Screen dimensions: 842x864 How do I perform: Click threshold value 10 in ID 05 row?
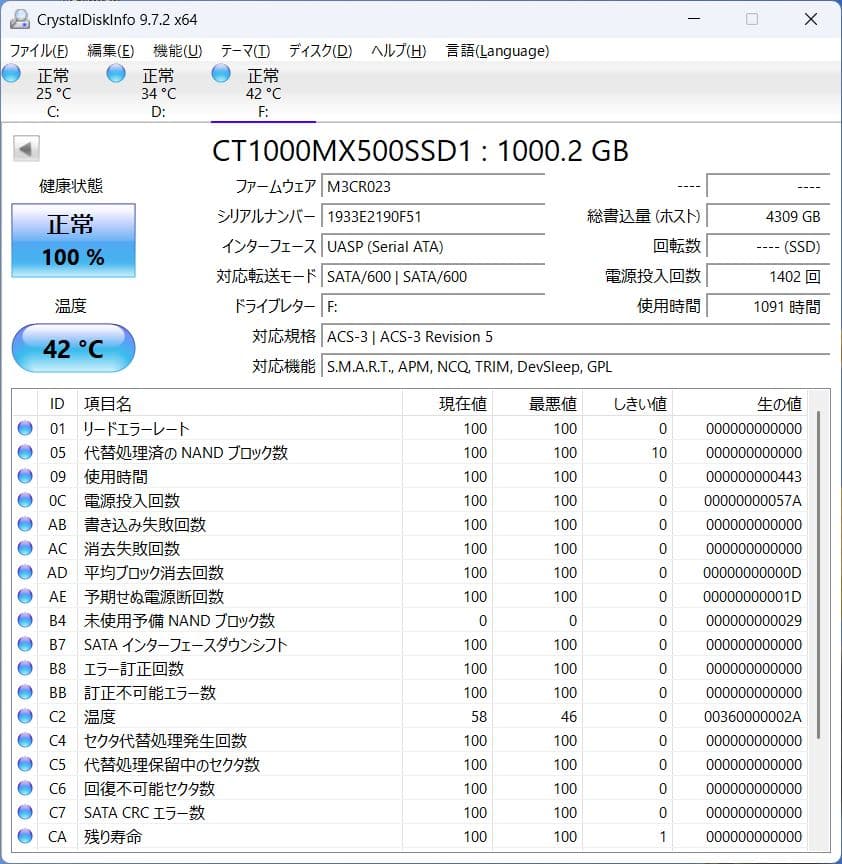[x=659, y=452]
